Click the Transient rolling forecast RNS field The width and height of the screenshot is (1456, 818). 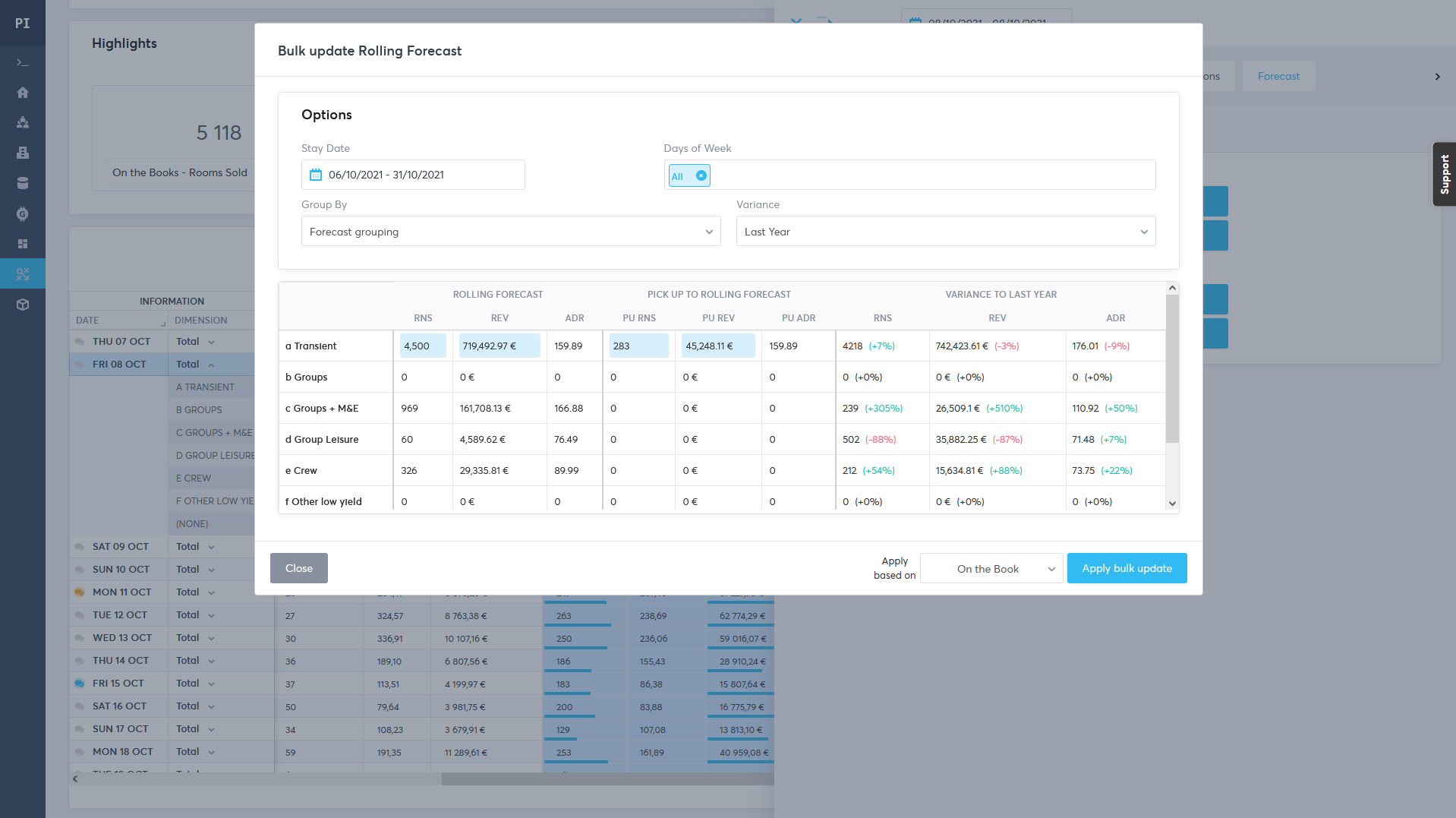point(423,346)
